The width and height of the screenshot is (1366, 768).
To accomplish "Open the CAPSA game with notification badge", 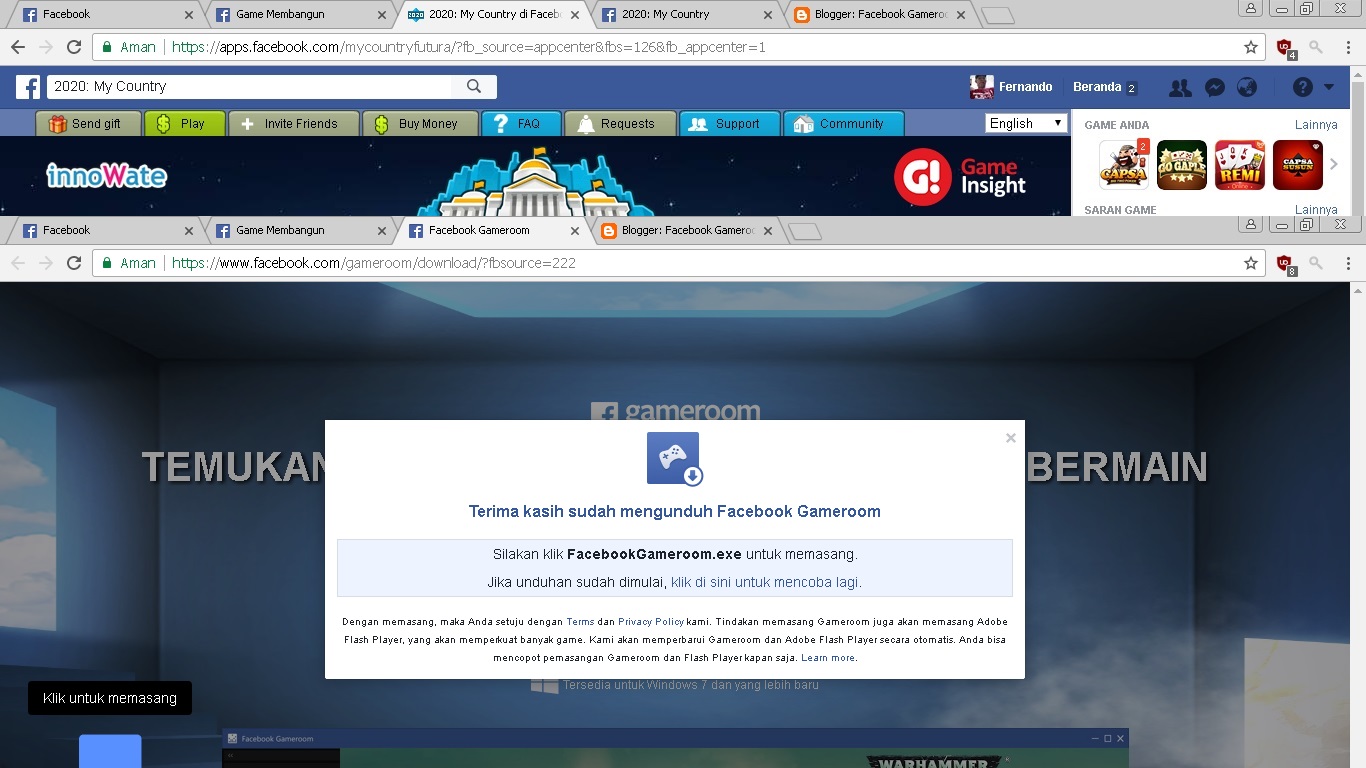I will [1124, 164].
